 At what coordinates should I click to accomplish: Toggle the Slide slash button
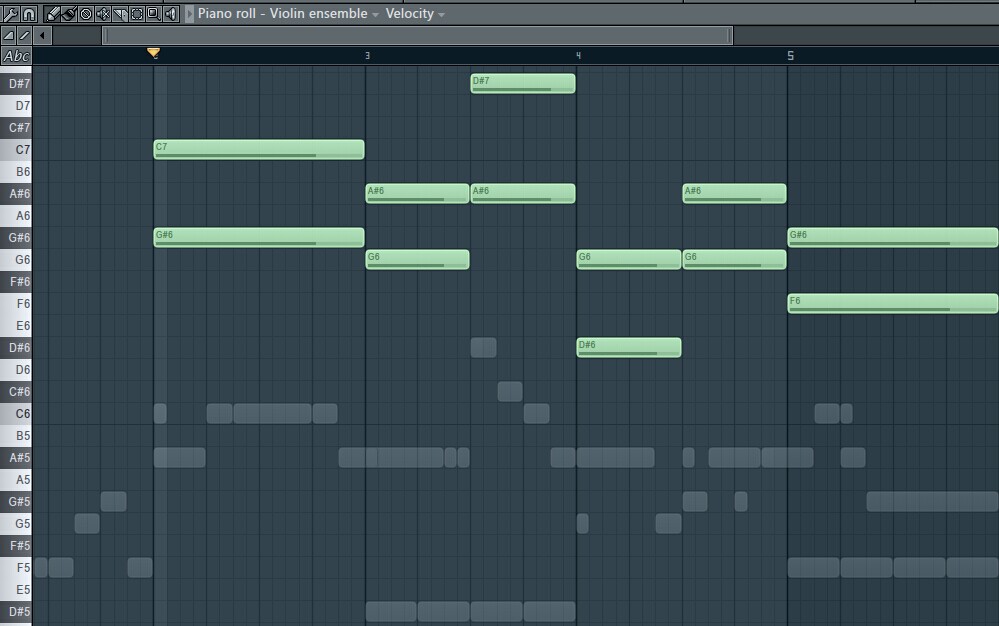[x=24, y=36]
